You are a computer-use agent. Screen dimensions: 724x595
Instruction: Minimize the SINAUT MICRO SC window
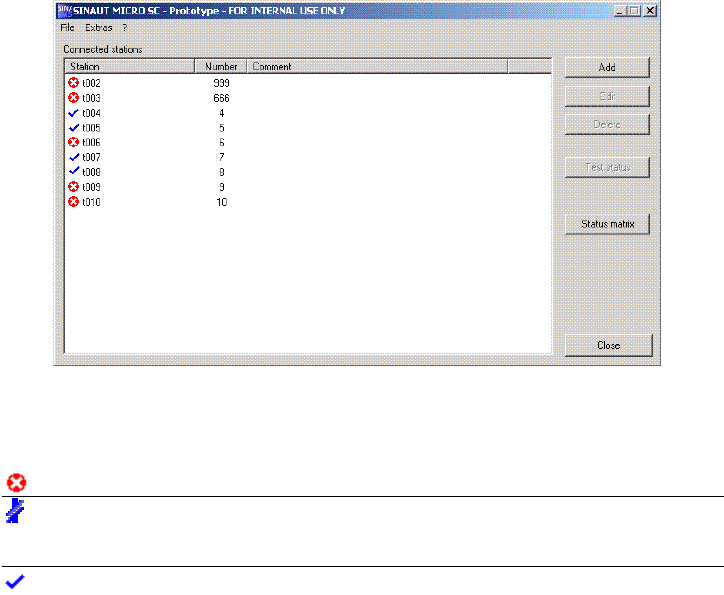pos(620,11)
